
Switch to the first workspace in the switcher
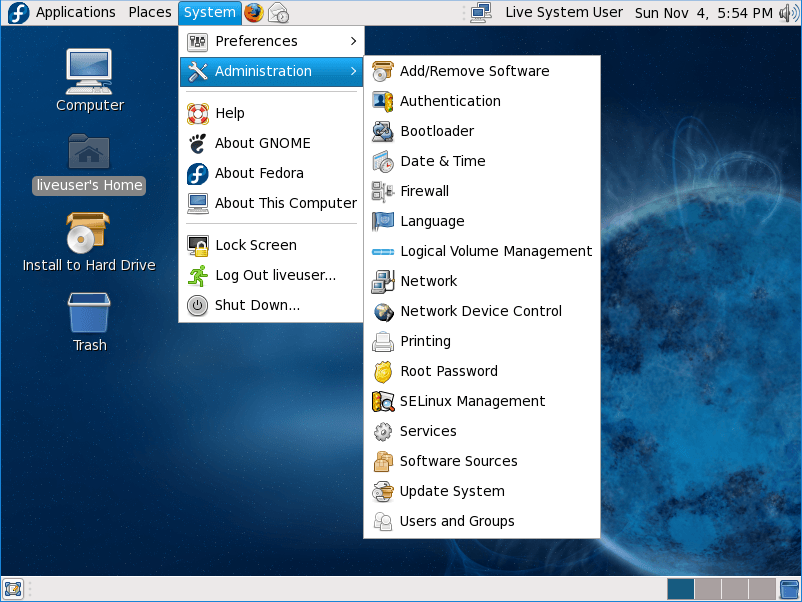coord(681,589)
